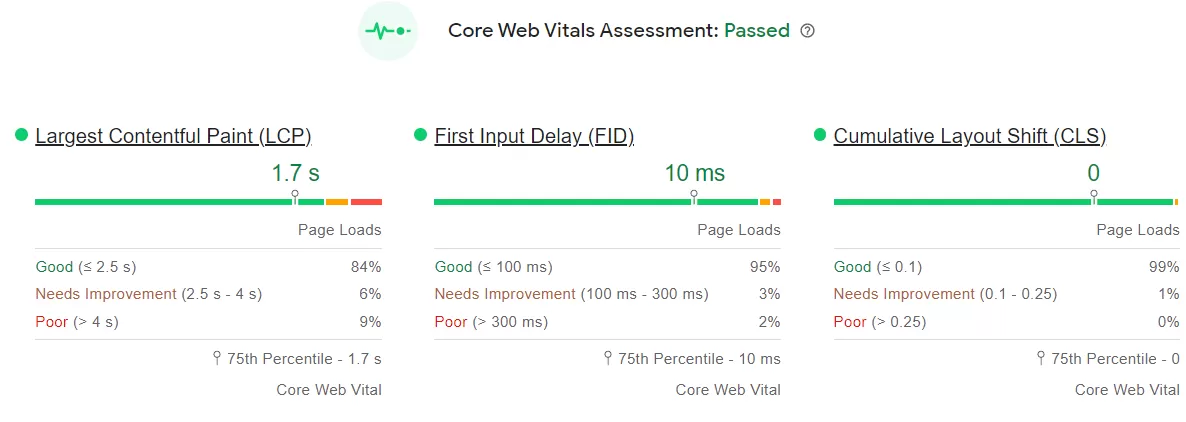The width and height of the screenshot is (1186, 422).
Task: Click the help question mark icon
Action: [808, 31]
